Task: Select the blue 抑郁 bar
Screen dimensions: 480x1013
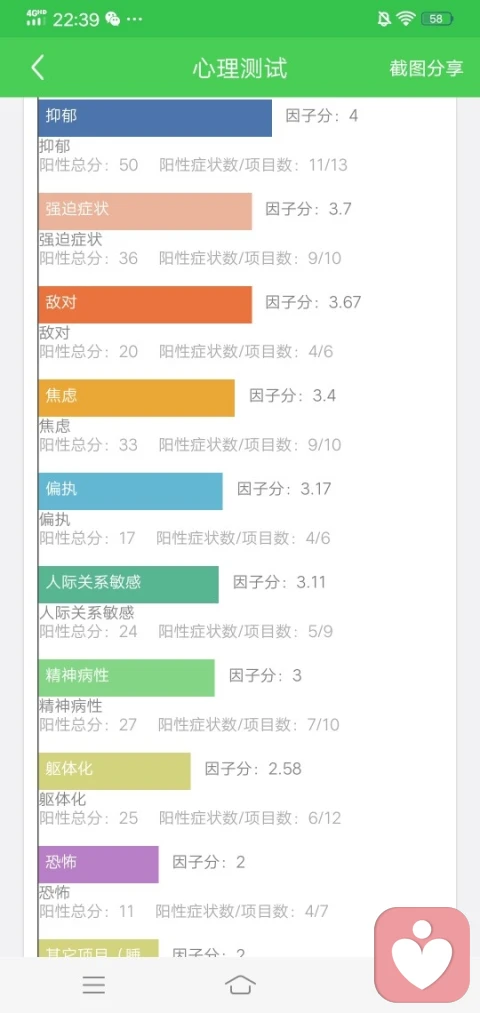Action: tap(155, 118)
